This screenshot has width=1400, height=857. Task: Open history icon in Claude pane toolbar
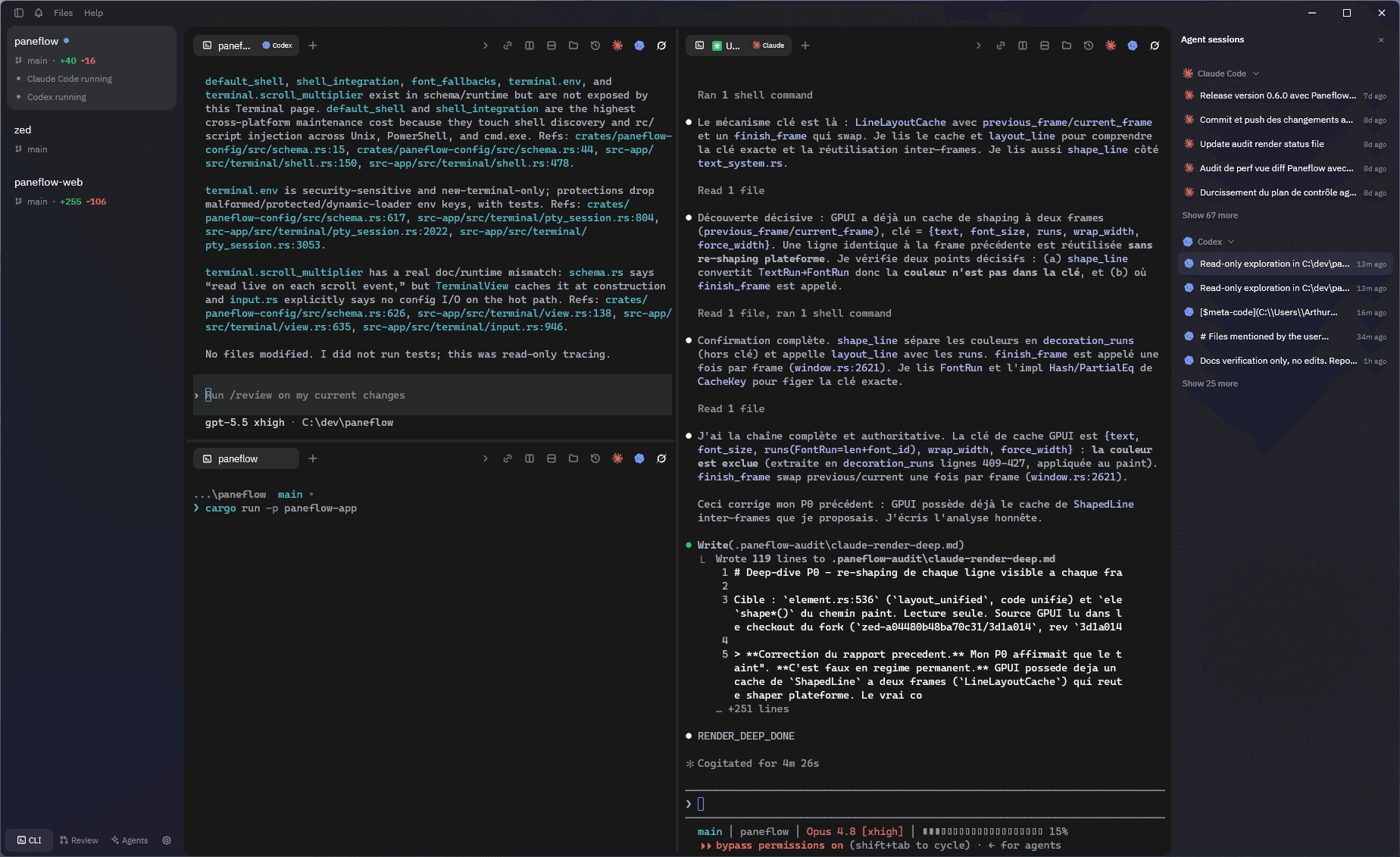1089,45
